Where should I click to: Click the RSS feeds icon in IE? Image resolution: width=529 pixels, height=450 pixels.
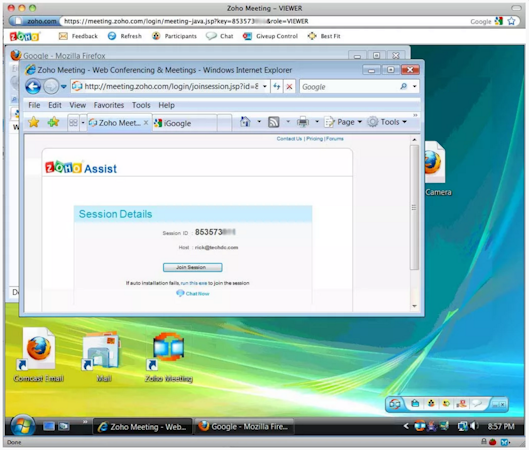tap(274, 122)
